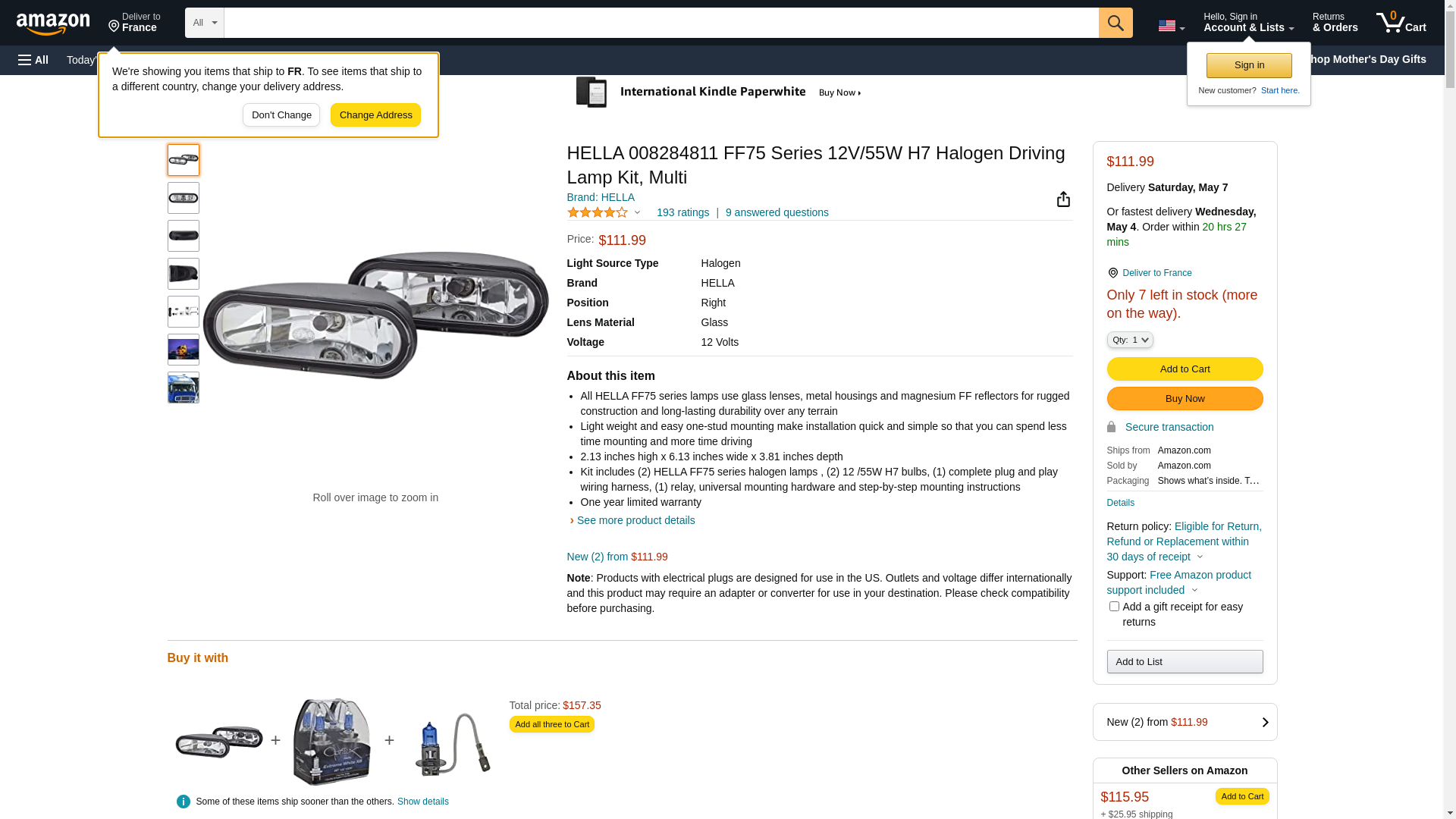
Task: Click the share icon
Action: pyautogui.click(x=1063, y=199)
